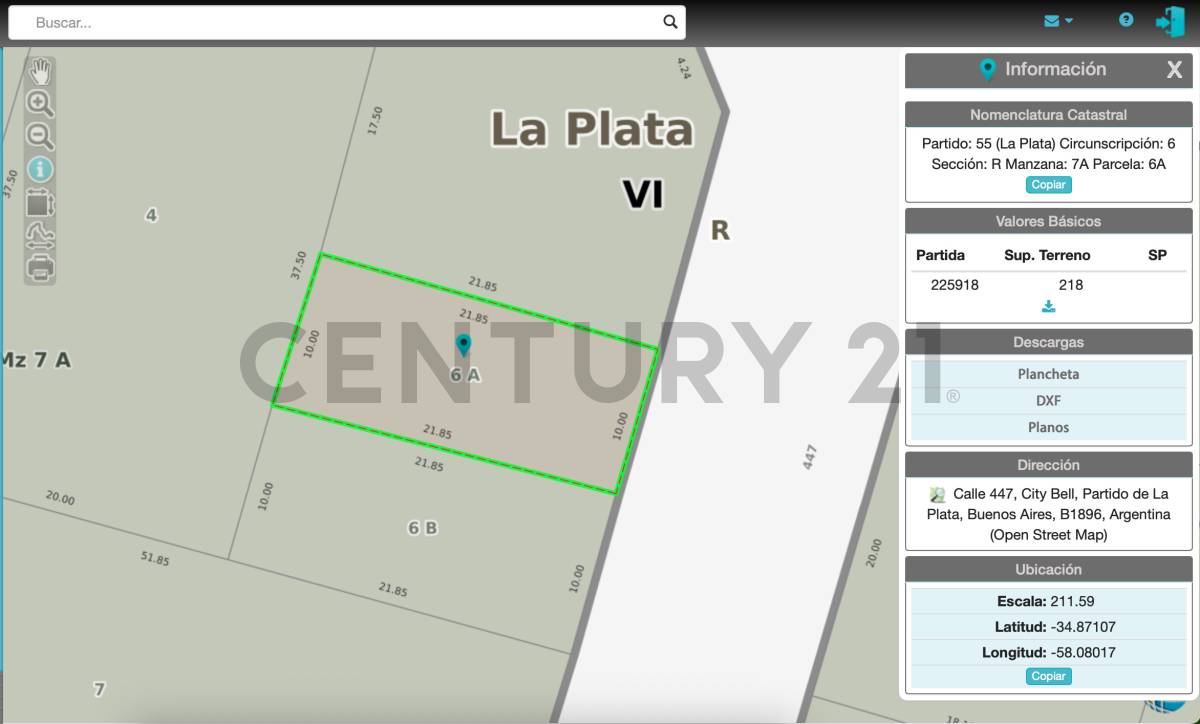Open the mail envelope dropdown
This screenshot has height=724, width=1200.
[x=1058, y=21]
